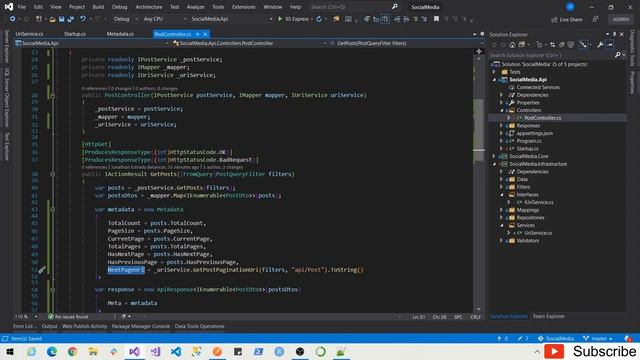Close the PostController.cs tab
The width and height of the screenshot is (640, 360).
[x=205, y=34]
